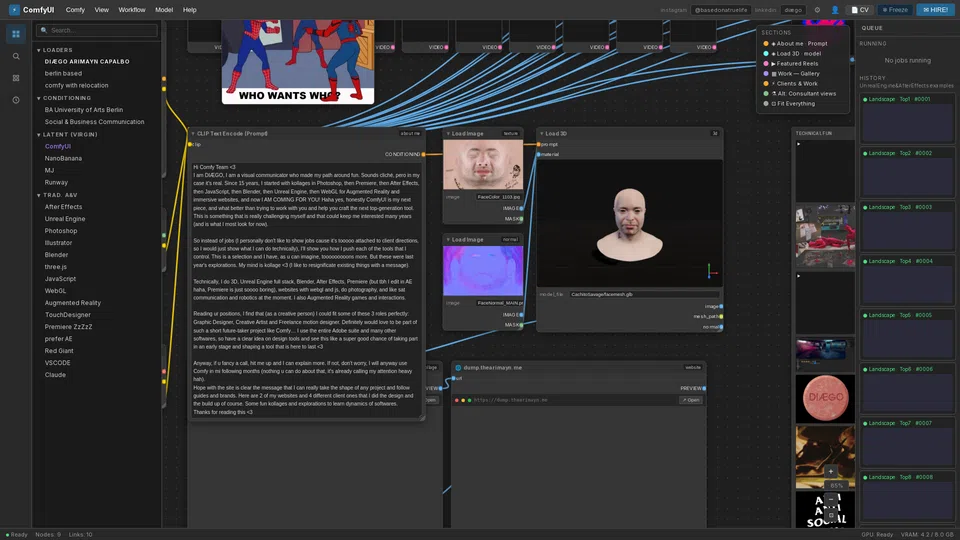
Task: Open the Comfy menu
Action: tap(75, 10)
